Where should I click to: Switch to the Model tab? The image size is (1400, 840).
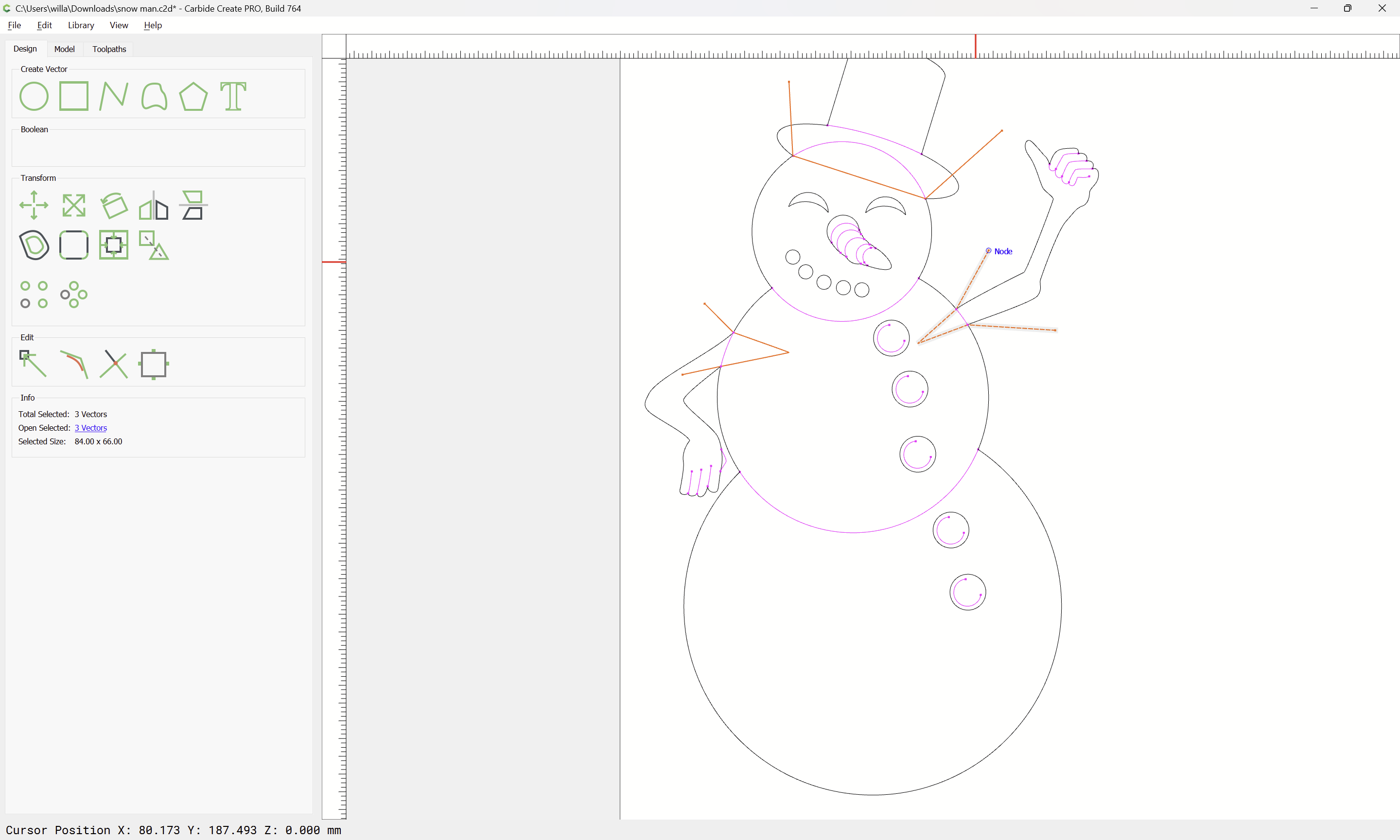click(65, 49)
